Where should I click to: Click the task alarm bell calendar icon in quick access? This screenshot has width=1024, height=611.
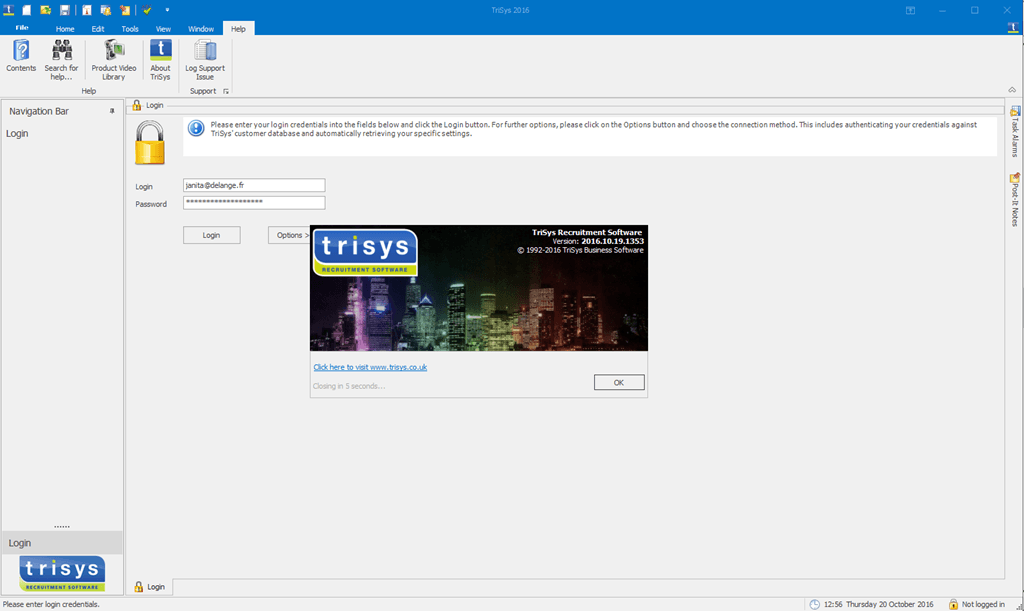coord(106,10)
